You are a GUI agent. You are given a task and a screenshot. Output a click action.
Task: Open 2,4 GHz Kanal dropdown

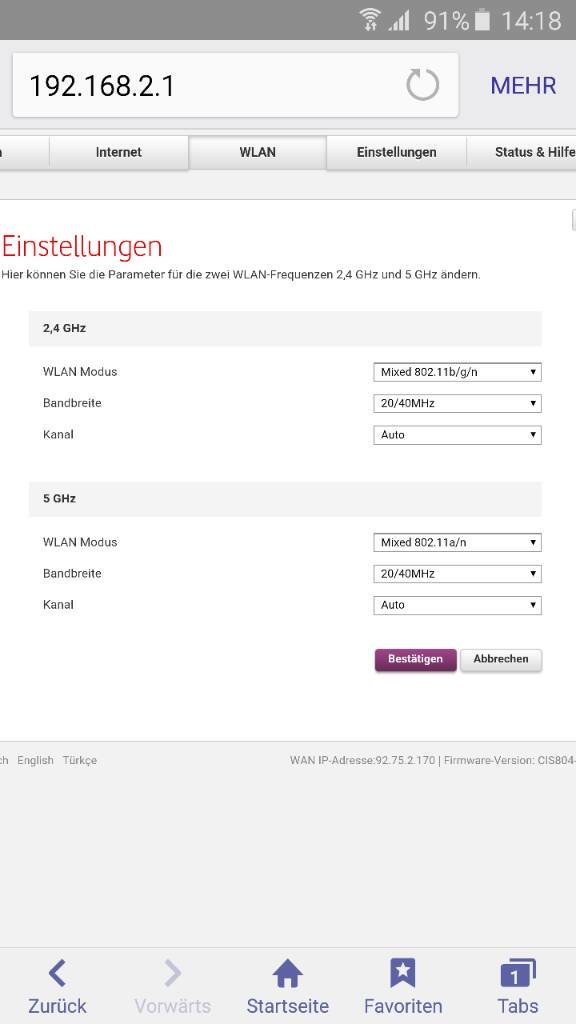click(457, 435)
